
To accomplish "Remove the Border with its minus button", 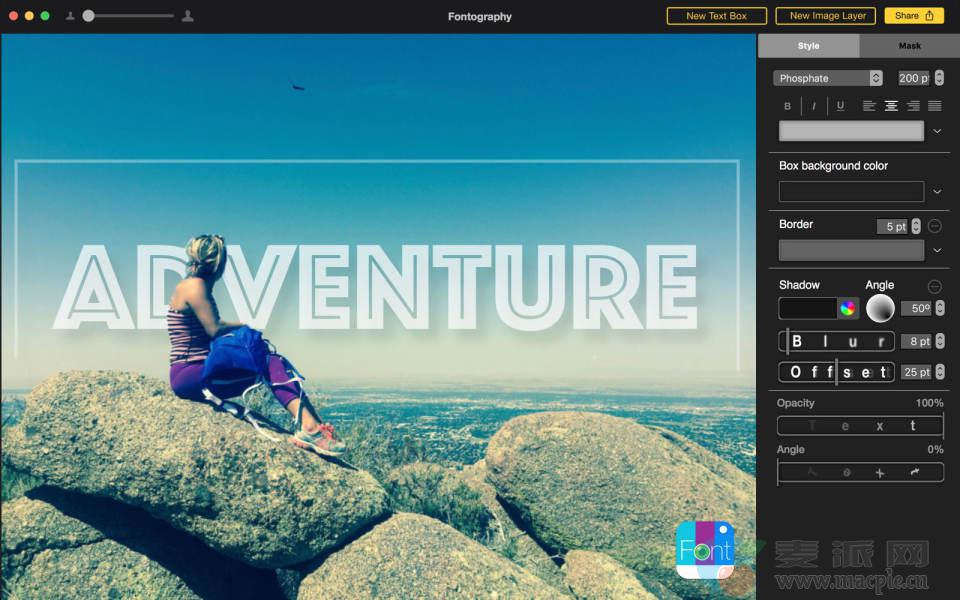I will (935, 226).
